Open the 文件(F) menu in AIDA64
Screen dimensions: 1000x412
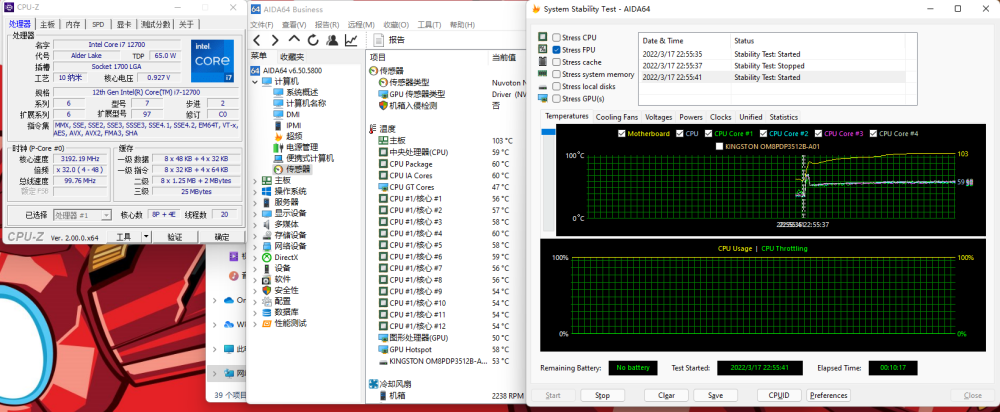click(x=261, y=25)
